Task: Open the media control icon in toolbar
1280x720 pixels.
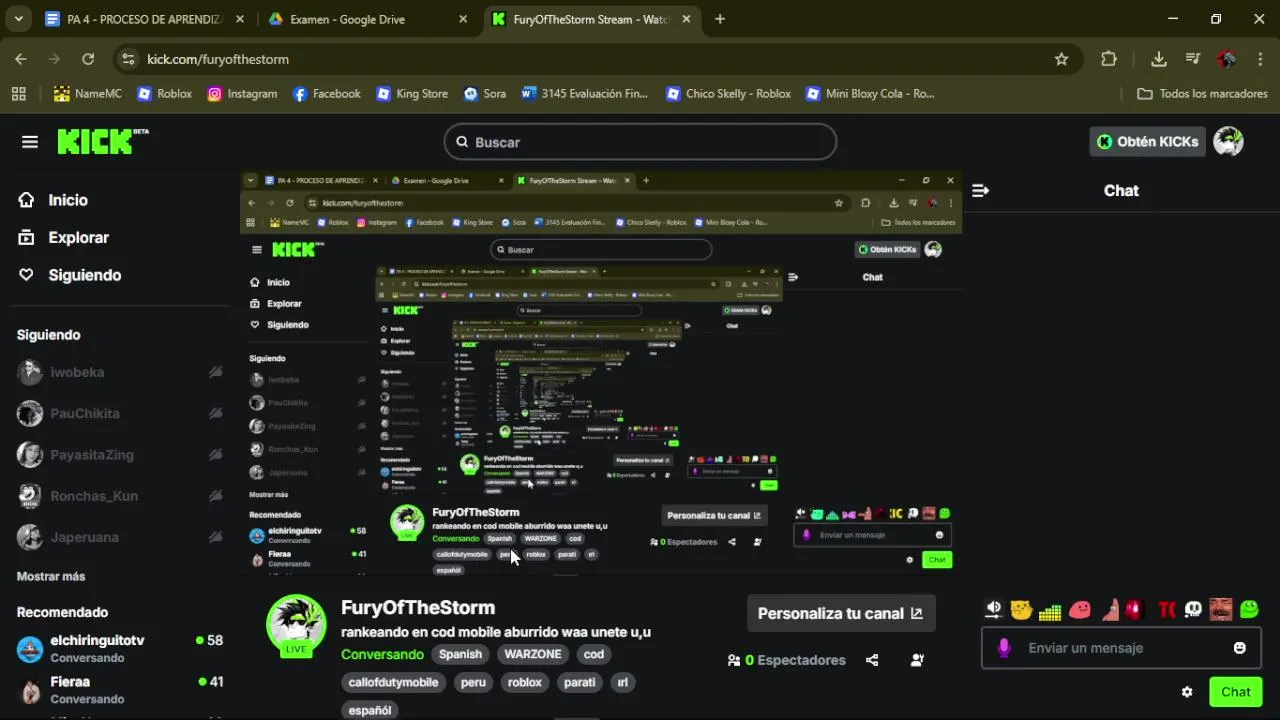Action: pos(1192,59)
